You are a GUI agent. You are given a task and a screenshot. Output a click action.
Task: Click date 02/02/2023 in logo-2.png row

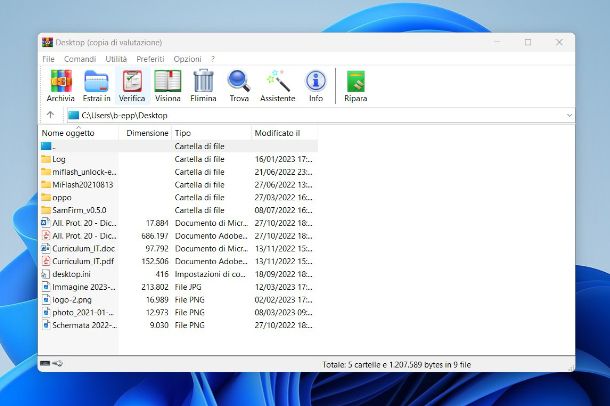(x=283, y=300)
